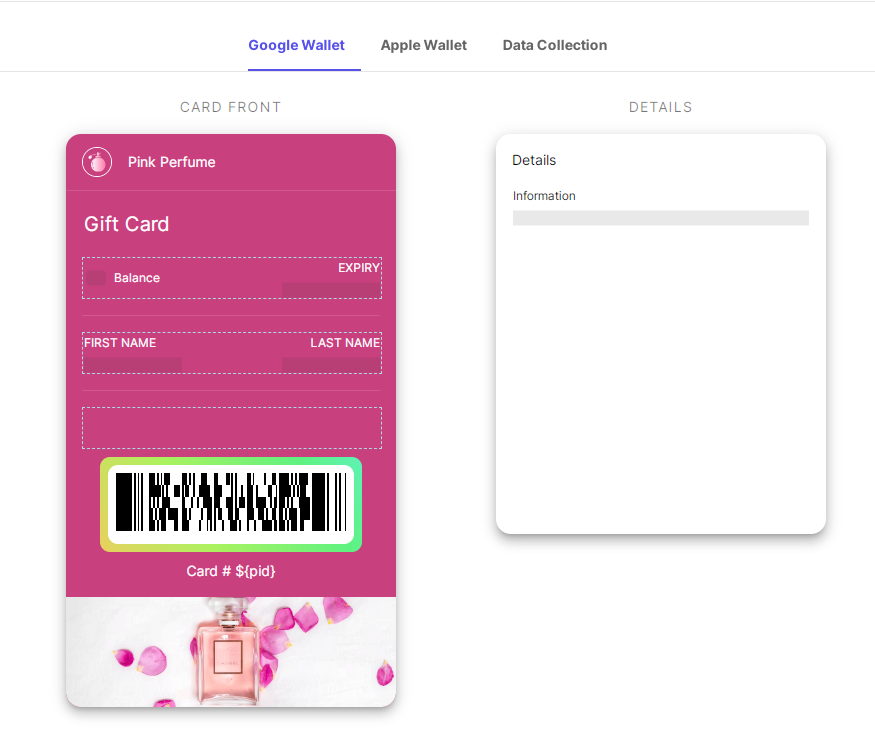Select the LAST NAME field label
Image resolution: width=875 pixels, height=744 pixels.
[x=345, y=343]
